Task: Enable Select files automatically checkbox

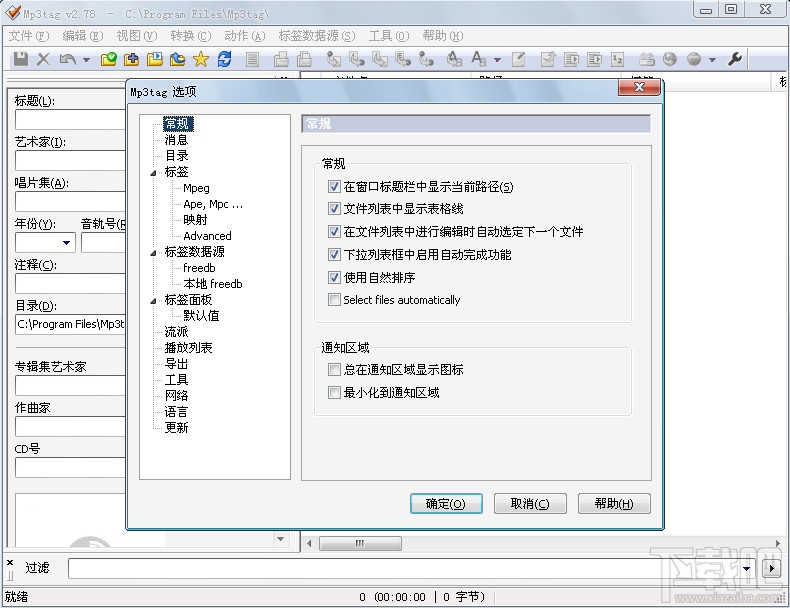Action: click(334, 300)
